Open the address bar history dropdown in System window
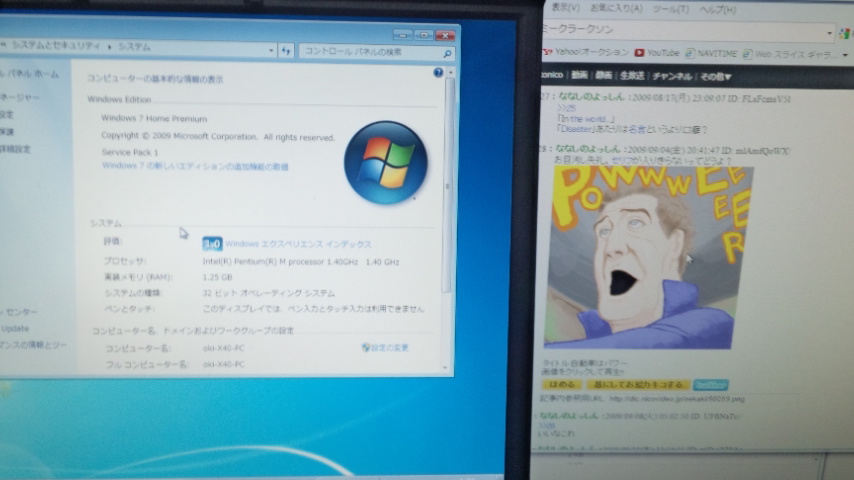This screenshot has height=480, width=854. pyautogui.click(x=271, y=50)
